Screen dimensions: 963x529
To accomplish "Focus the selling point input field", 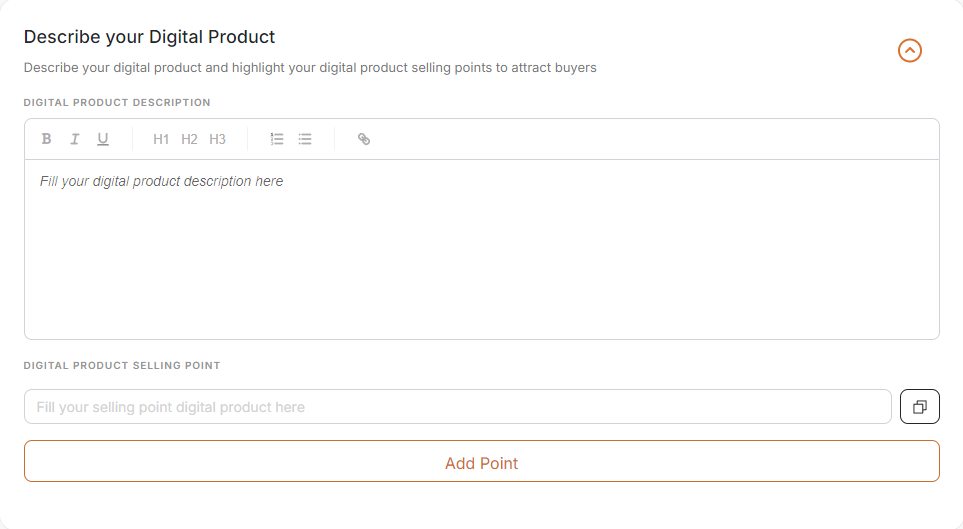I will [x=457, y=407].
